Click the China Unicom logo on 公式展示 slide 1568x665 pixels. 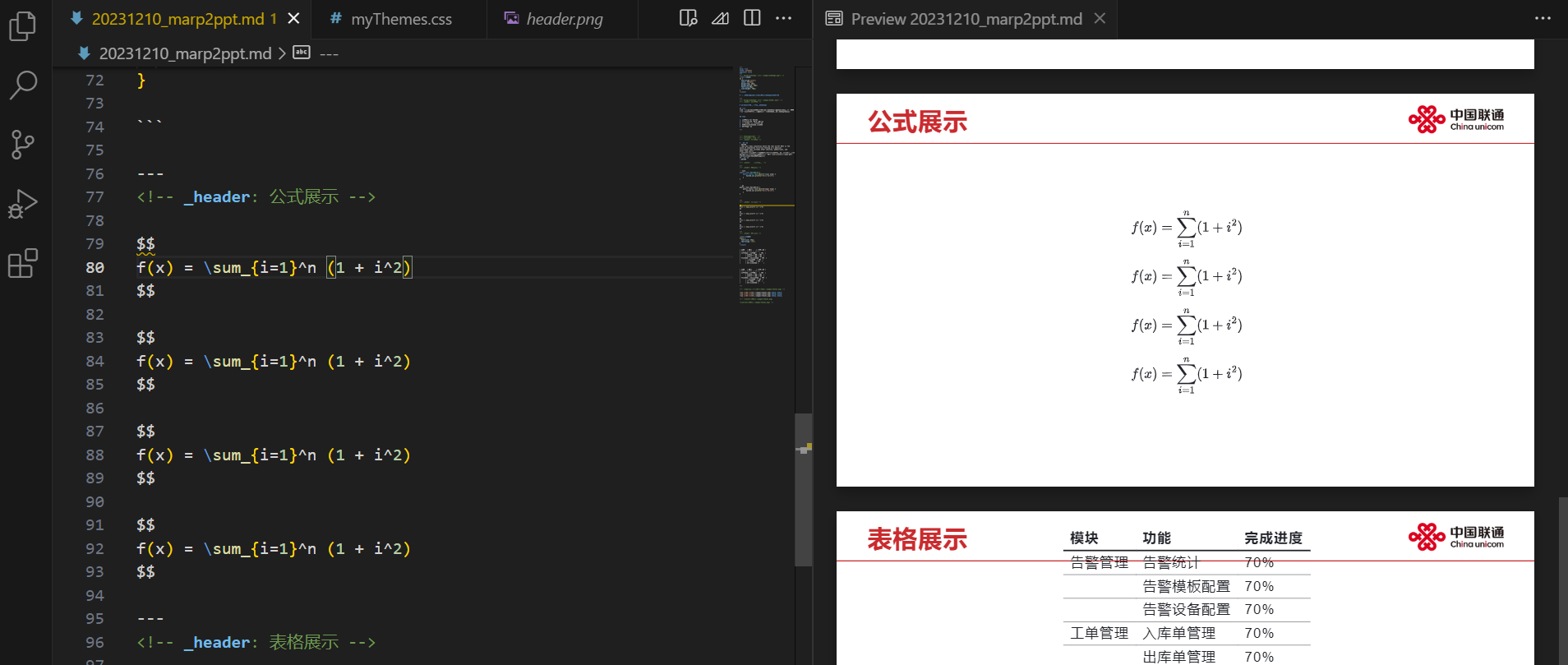pos(1456,119)
